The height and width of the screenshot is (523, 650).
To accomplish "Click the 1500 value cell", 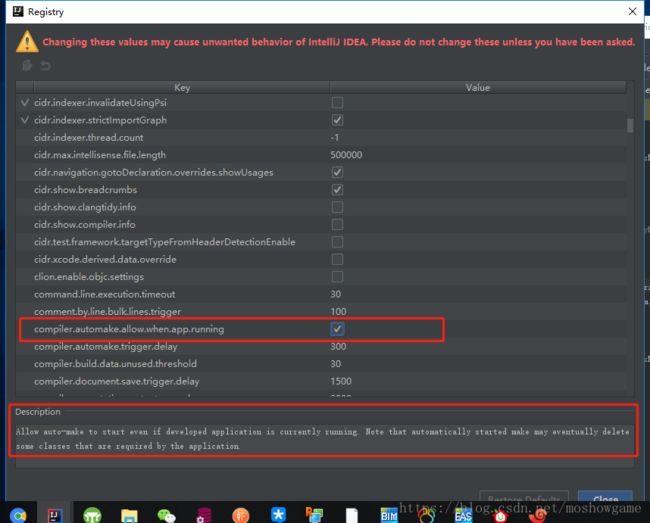I will coord(341,381).
